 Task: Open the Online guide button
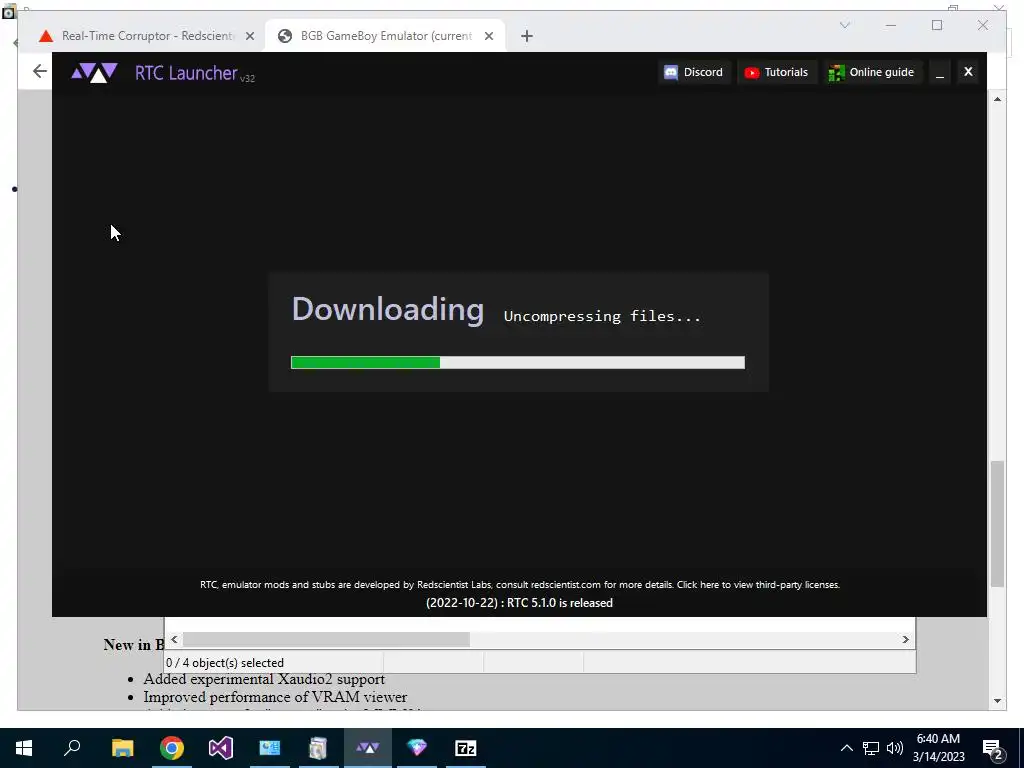[x=871, y=72]
